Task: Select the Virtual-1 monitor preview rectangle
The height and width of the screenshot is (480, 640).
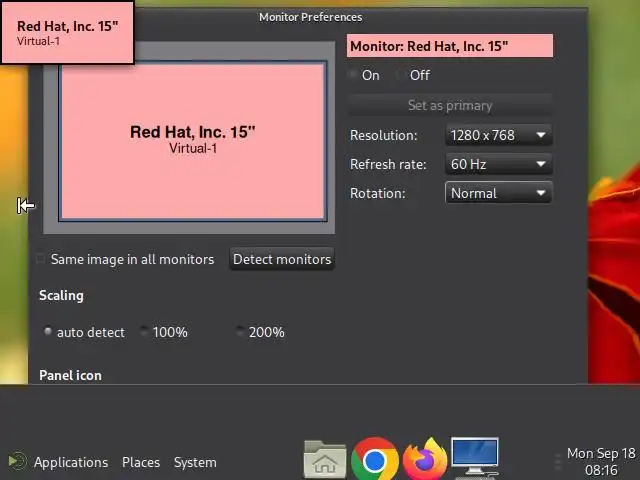Action: [193, 141]
